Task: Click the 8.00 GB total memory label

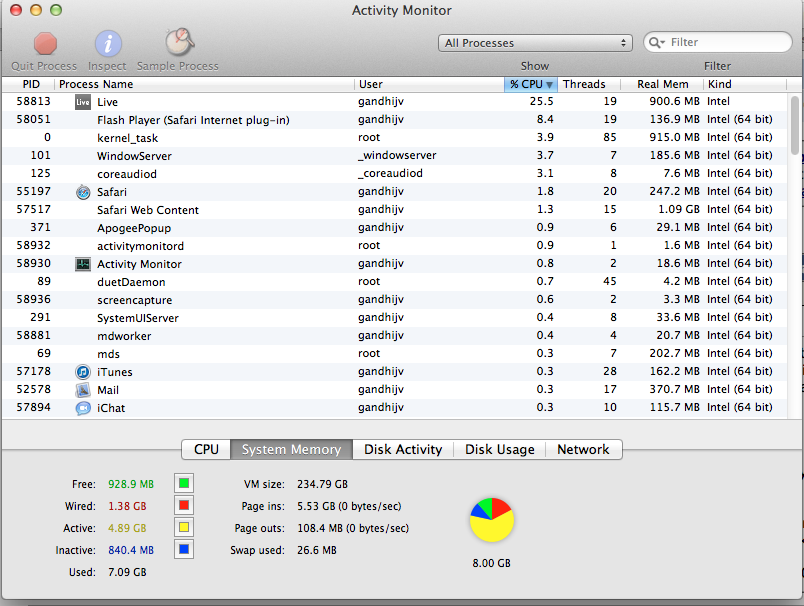Action: pyautogui.click(x=491, y=563)
